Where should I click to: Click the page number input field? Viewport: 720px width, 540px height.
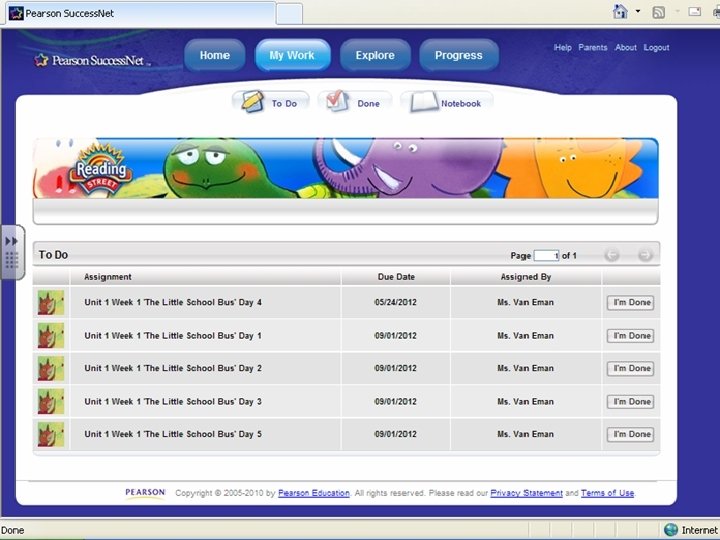point(546,255)
